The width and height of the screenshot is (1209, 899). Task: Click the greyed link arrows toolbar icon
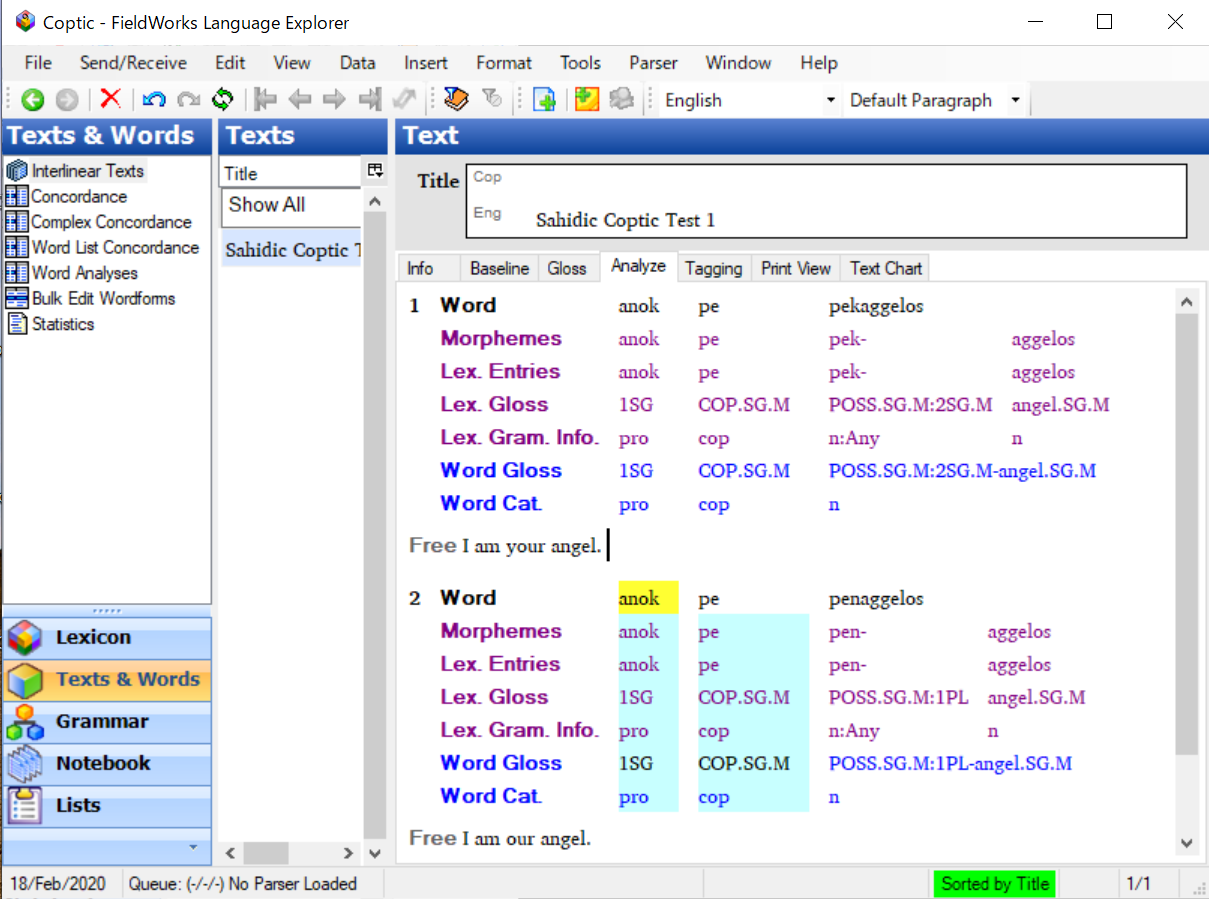click(x=404, y=99)
